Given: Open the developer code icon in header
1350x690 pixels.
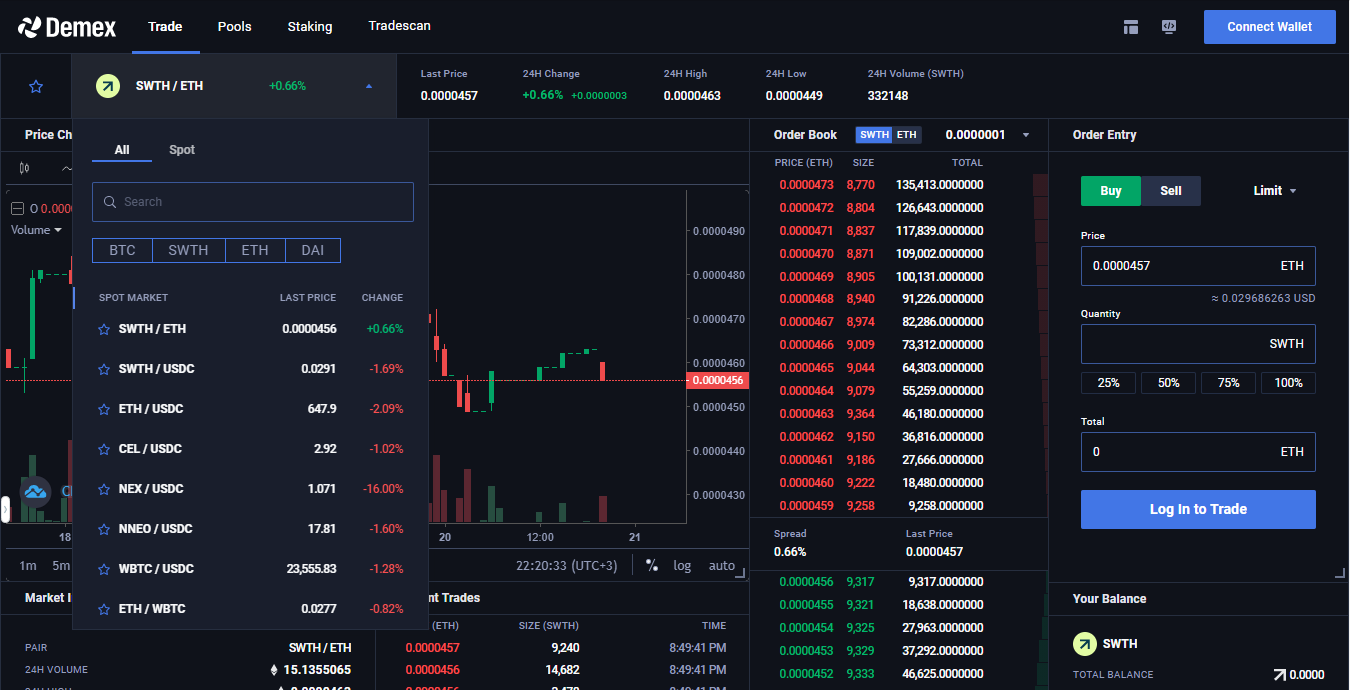Looking at the screenshot, I should [1168, 27].
